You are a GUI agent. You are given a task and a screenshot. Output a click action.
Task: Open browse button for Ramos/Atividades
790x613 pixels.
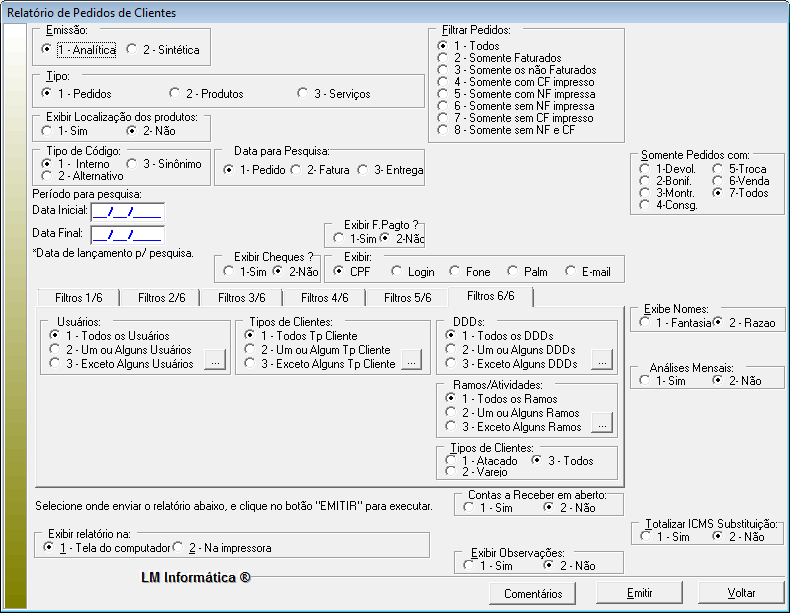[x=600, y=427]
